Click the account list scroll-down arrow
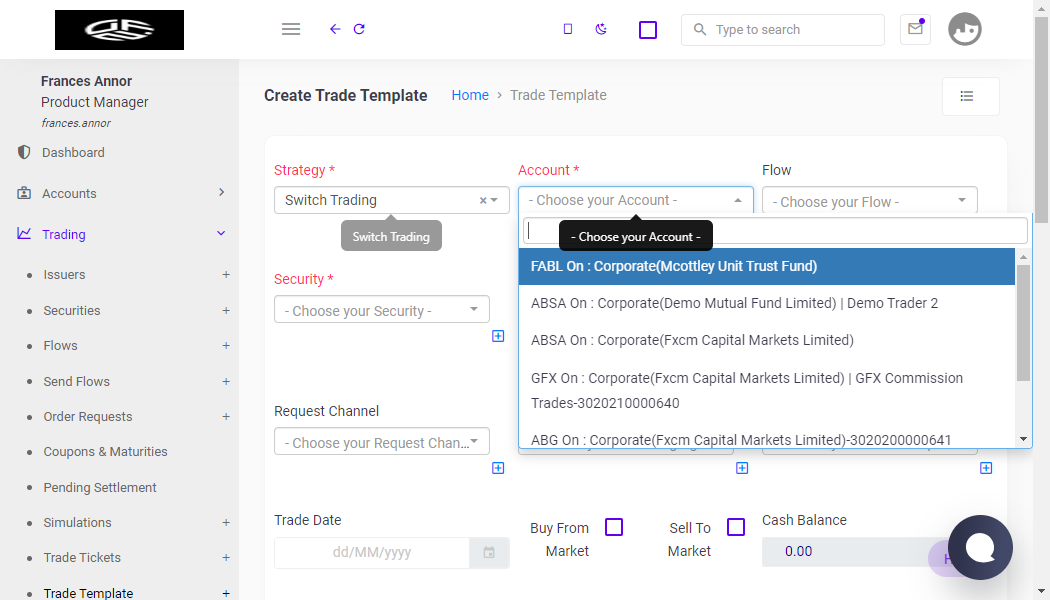 pyautogui.click(x=1023, y=439)
